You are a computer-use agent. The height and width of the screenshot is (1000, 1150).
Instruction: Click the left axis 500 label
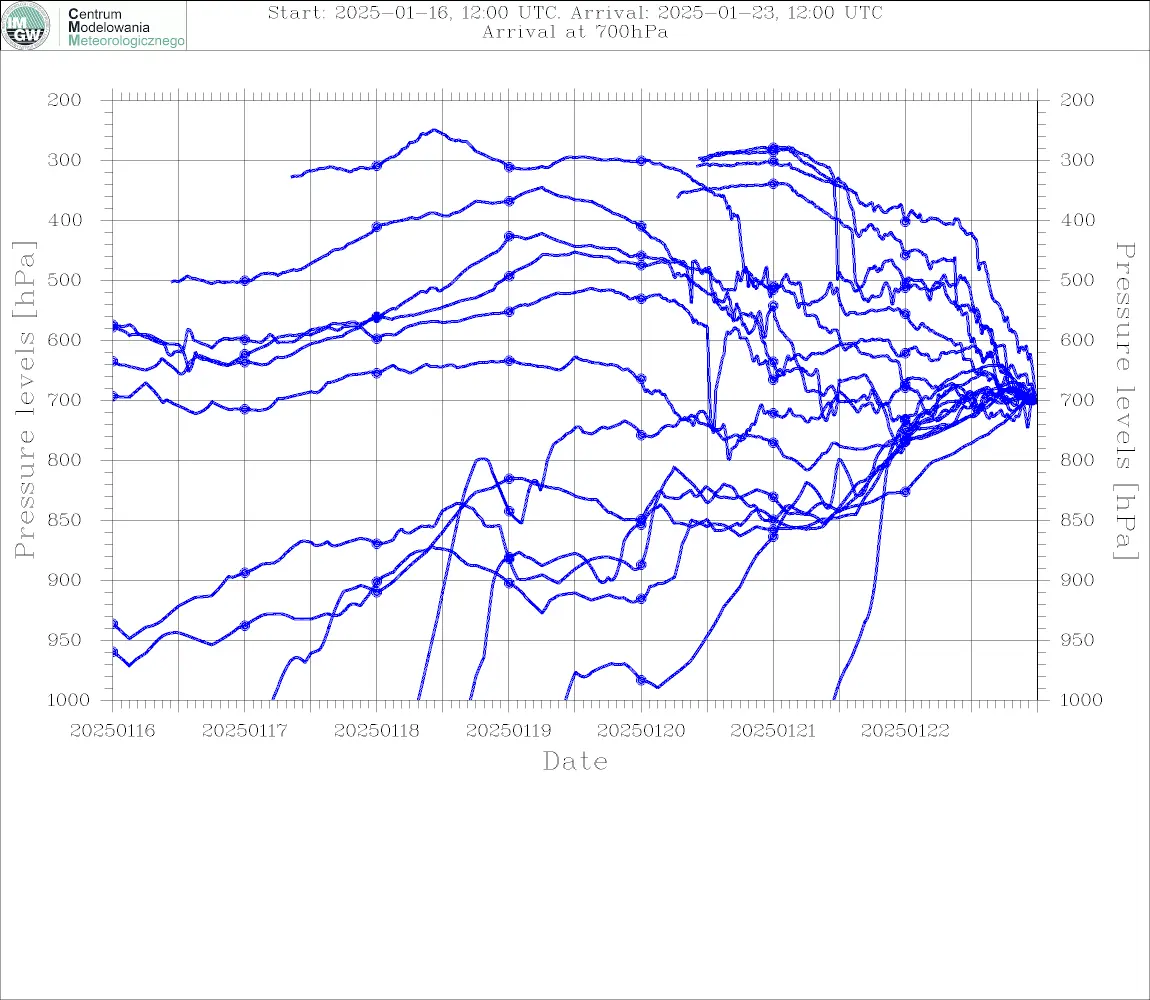point(65,280)
